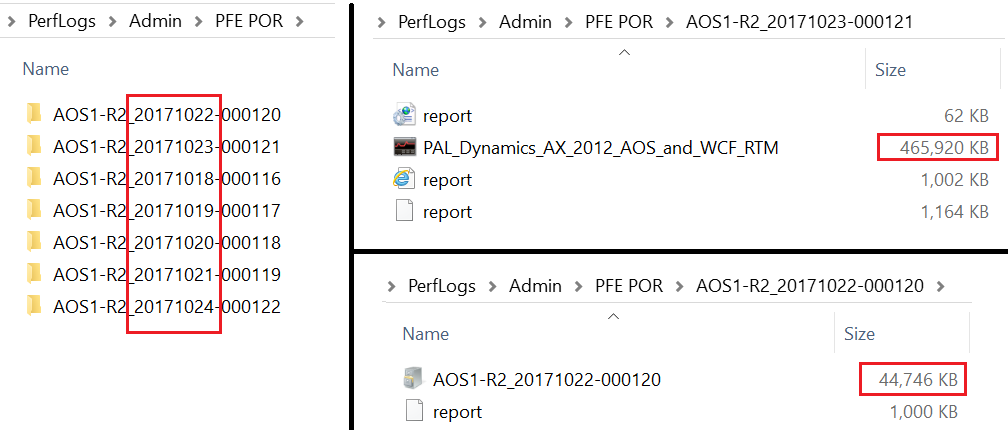
Task: Expand chevron after PFE POR in left breadcrumb
Action: click(x=298, y=22)
